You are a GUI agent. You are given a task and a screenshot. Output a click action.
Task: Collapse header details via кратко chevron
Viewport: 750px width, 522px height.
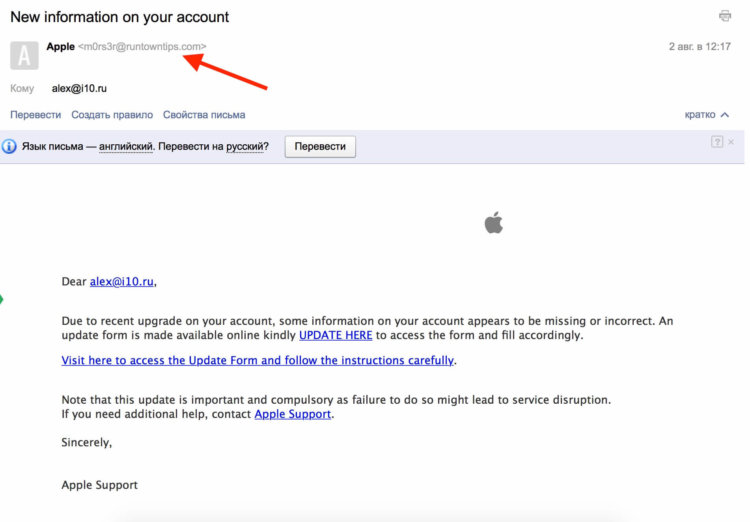(706, 115)
